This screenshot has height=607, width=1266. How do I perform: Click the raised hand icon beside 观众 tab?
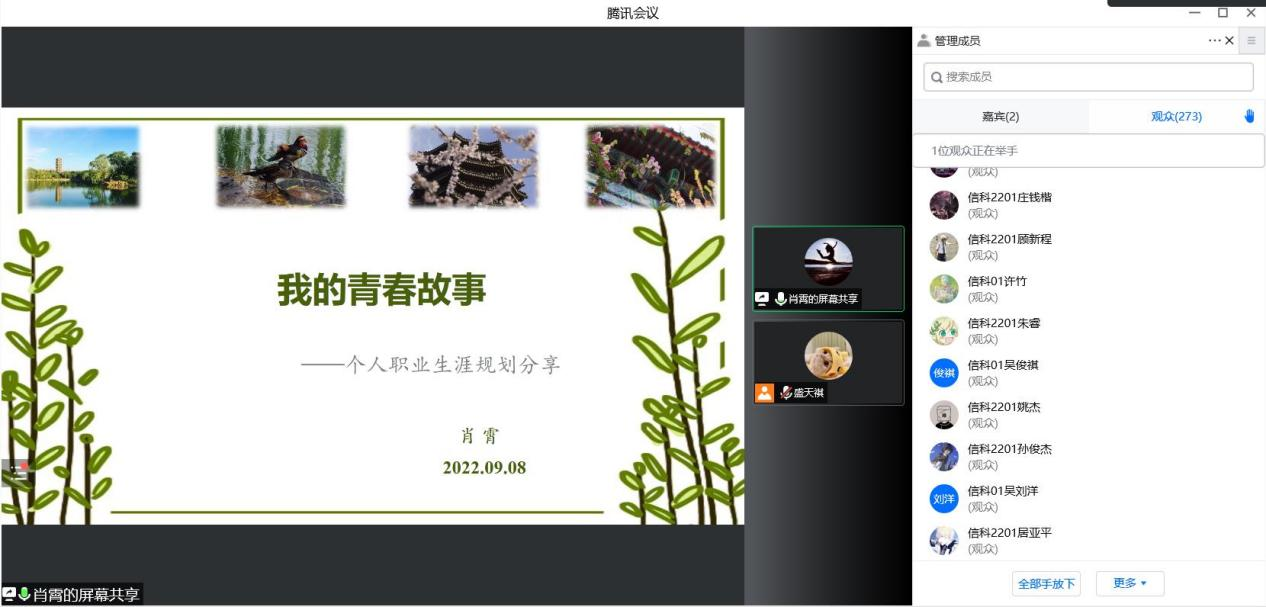click(x=1249, y=116)
